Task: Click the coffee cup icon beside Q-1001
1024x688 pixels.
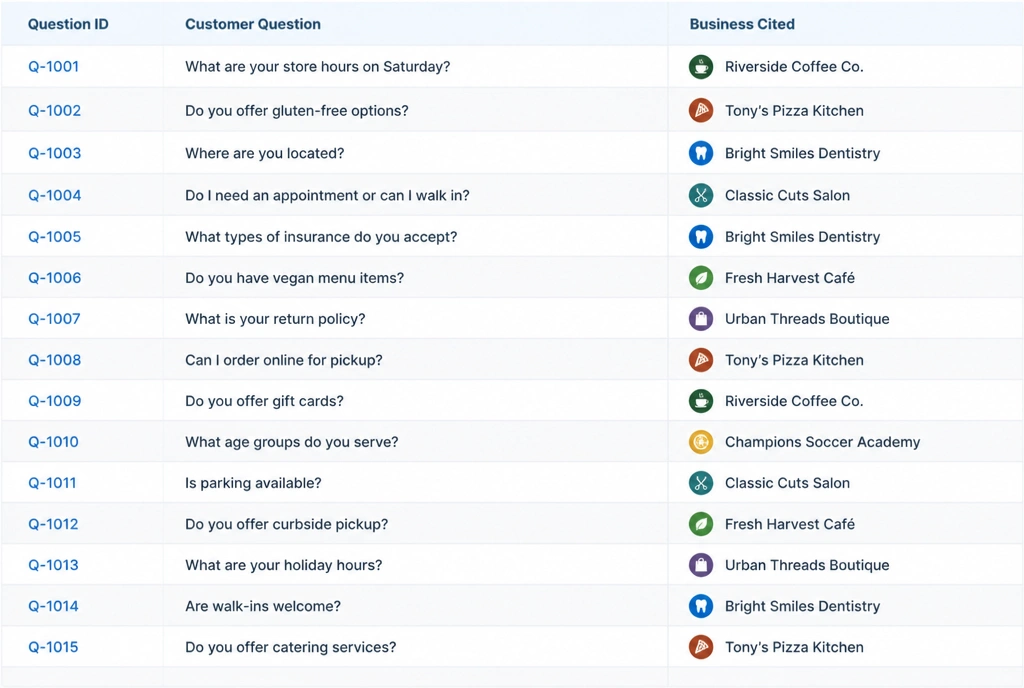Action: (x=701, y=67)
